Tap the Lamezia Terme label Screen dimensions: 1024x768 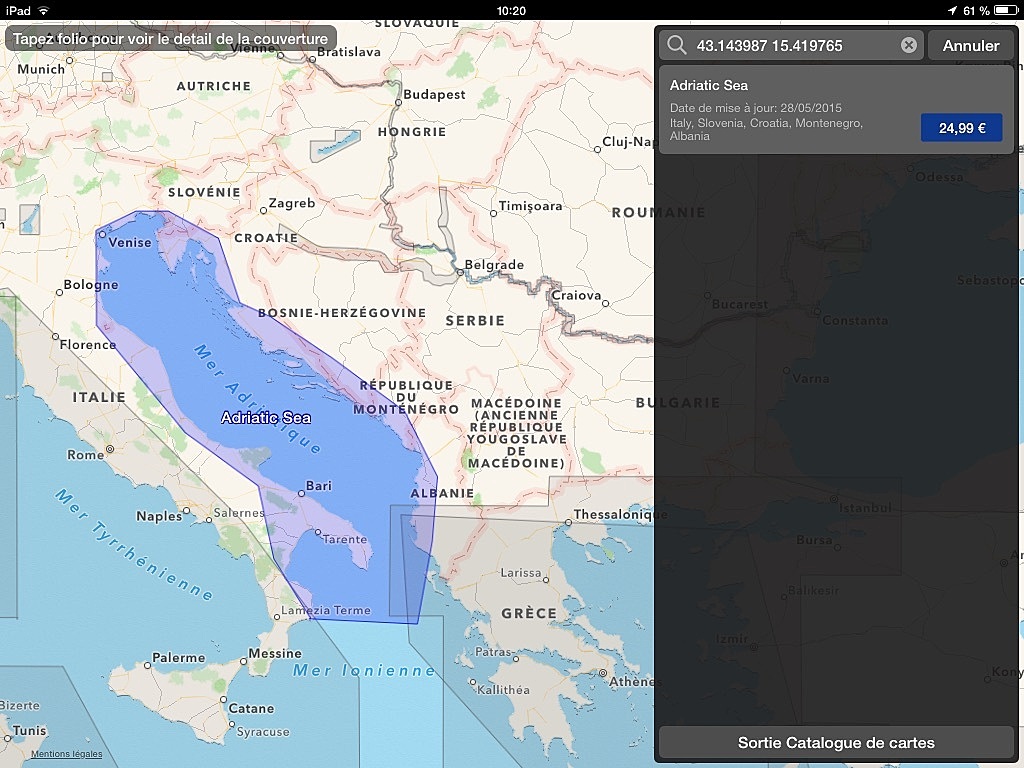pos(326,611)
